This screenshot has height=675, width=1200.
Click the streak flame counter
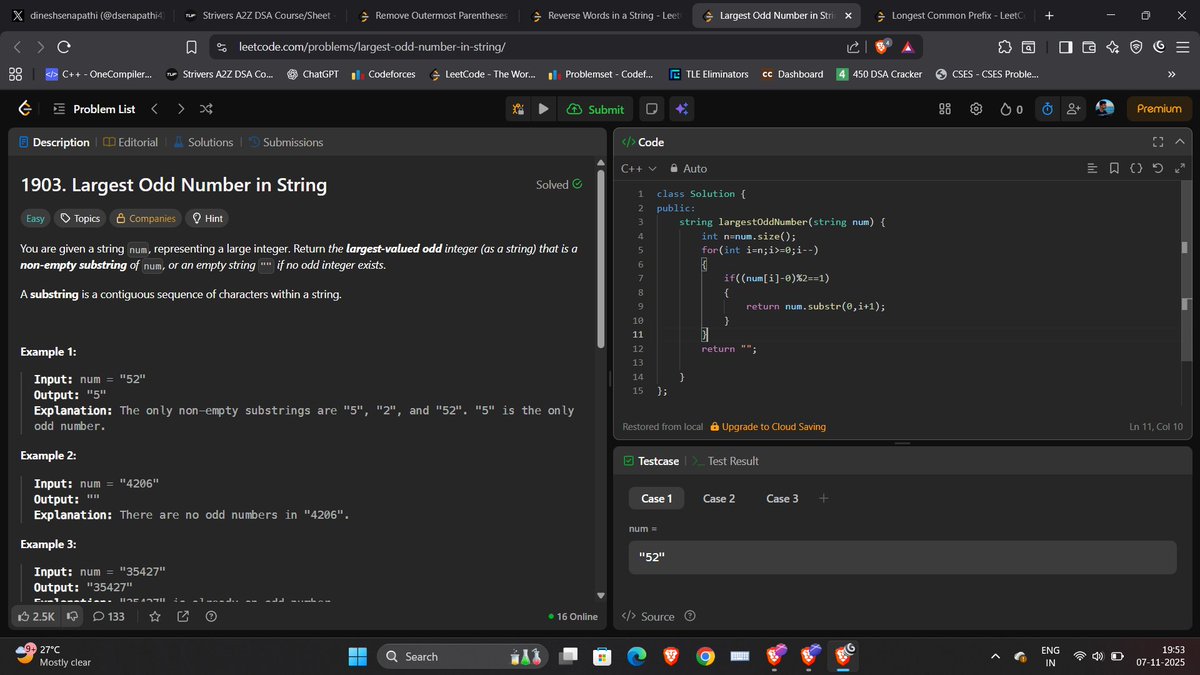tap(1011, 109)
